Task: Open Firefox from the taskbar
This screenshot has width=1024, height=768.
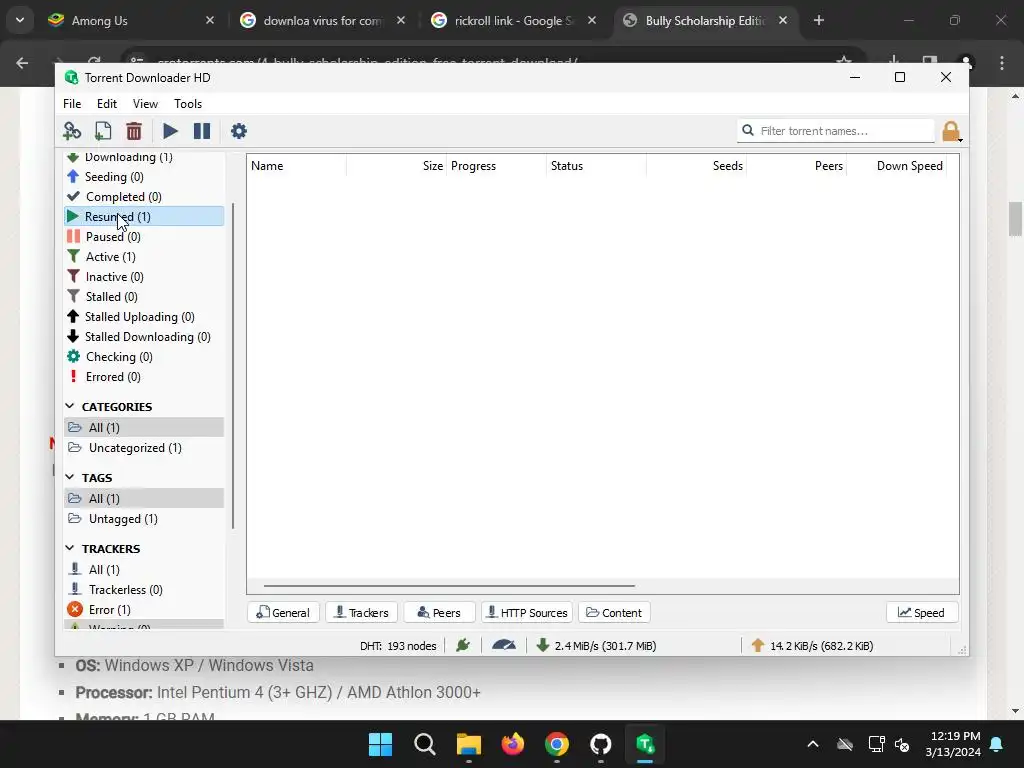Action: click(x=513, y=744)
